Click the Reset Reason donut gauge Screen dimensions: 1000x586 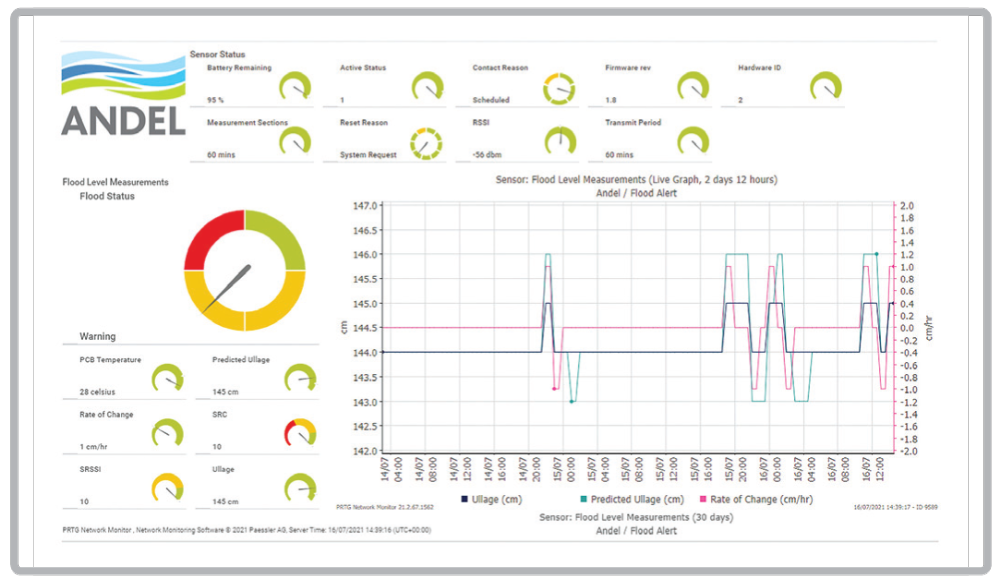tap(427, 143)
